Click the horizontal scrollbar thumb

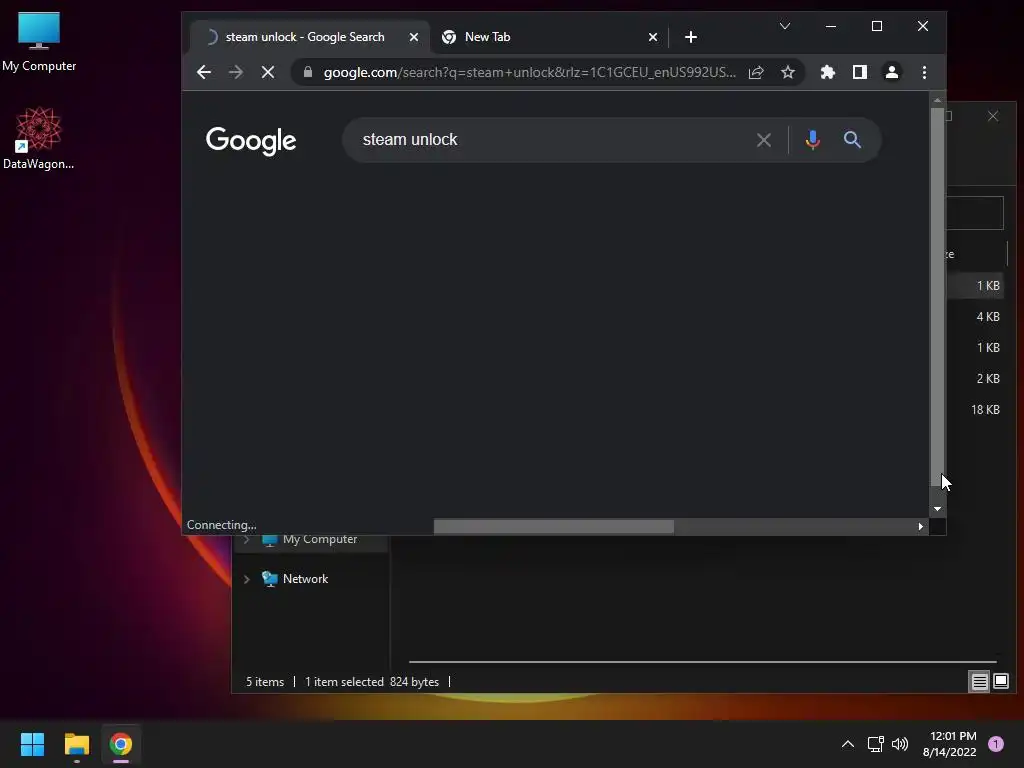pos(554,526)
